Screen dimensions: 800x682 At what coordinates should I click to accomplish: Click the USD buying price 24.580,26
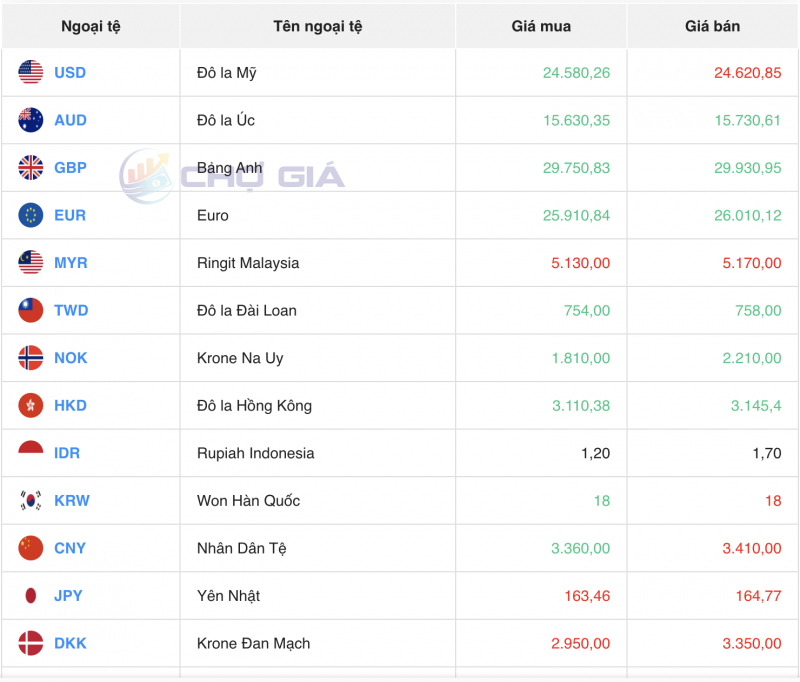(575, 72)
